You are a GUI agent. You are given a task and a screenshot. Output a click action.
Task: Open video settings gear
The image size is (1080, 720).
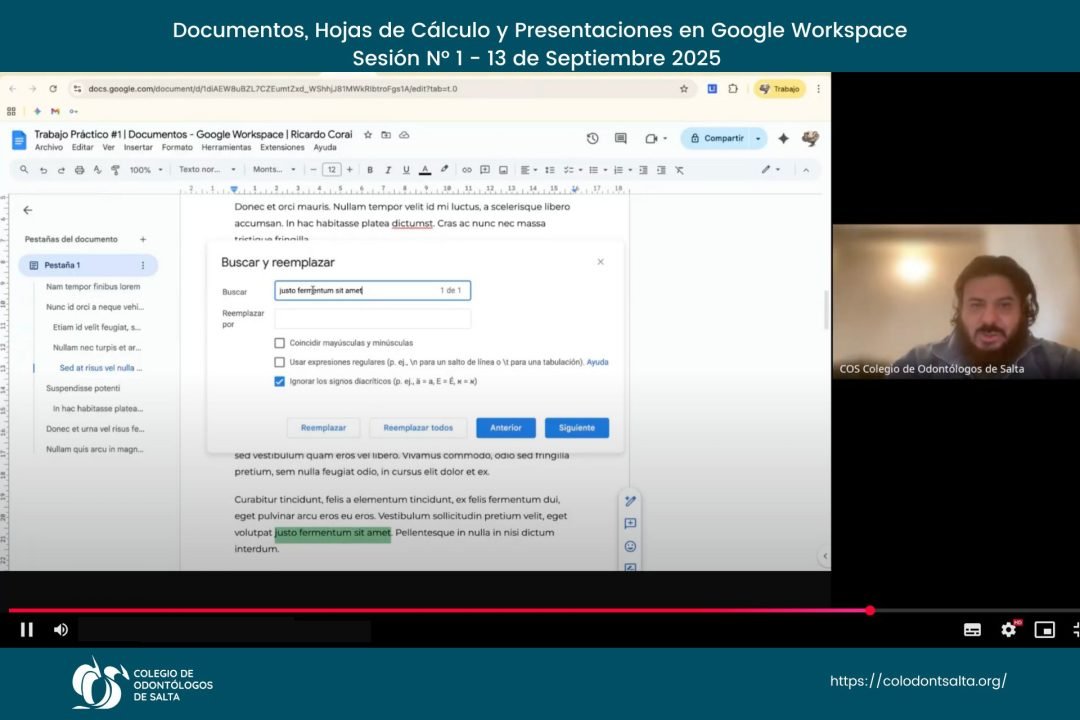click(x=1009, y=630)
